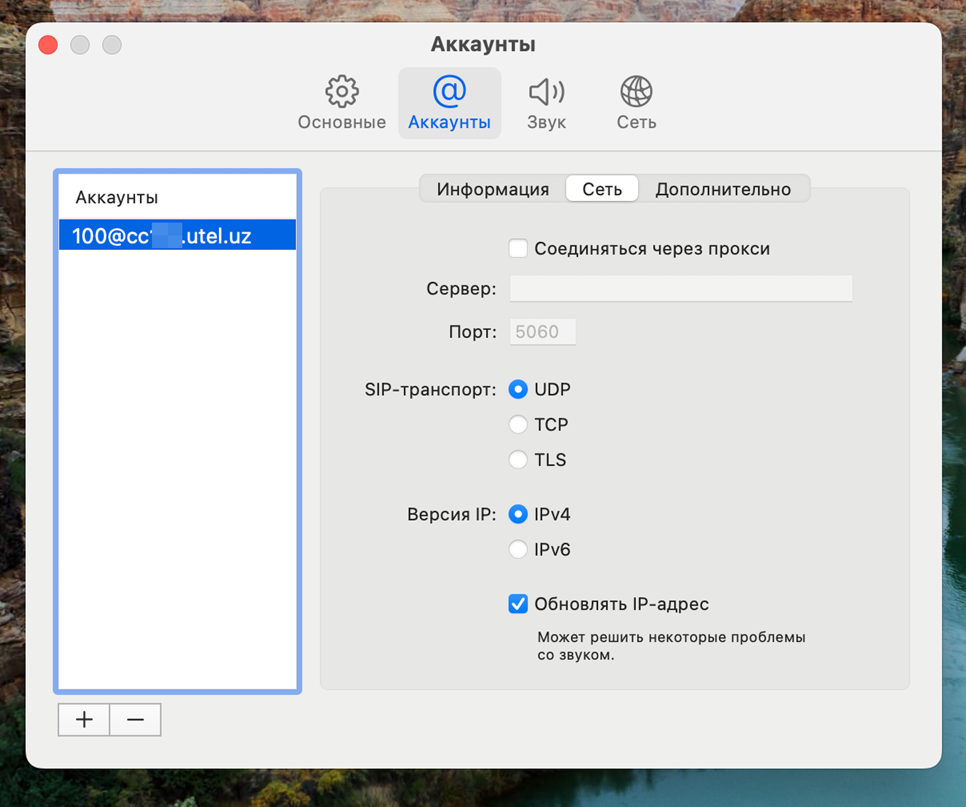Enable Соединяться через прокси checkbox

pos(518,249)
